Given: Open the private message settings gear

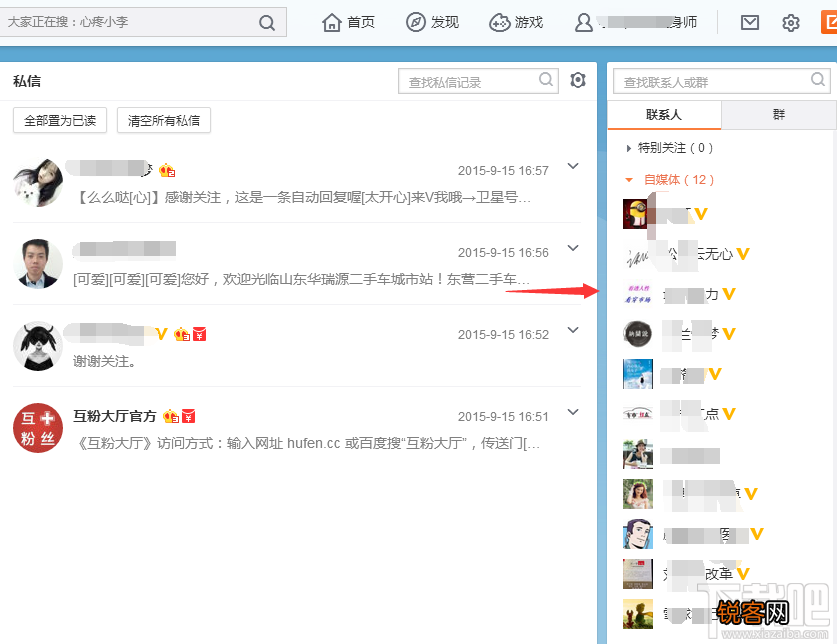Looking at the screenshot, I should tap(578, 80).
